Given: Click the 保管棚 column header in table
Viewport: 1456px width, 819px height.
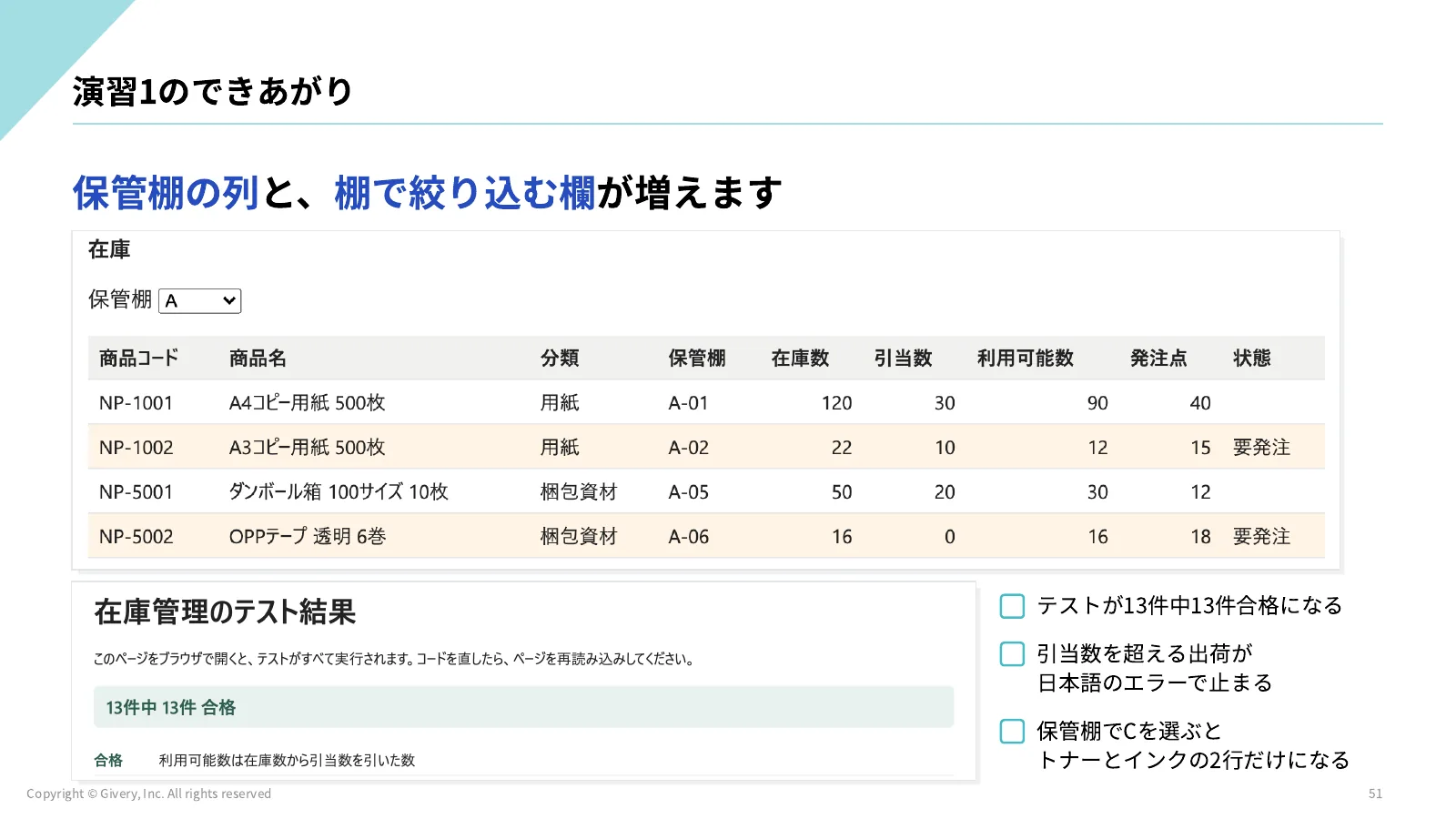Looking at the screenshot, I should [697, 359].
